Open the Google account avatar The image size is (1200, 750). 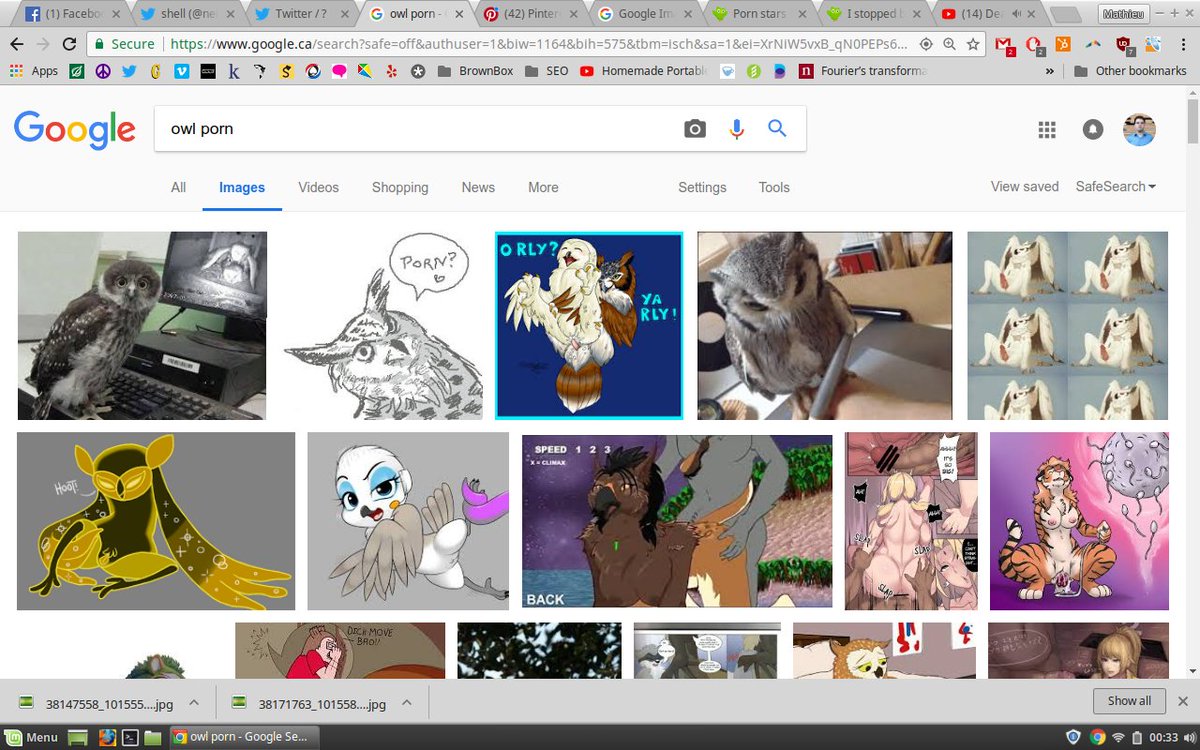1139,130
